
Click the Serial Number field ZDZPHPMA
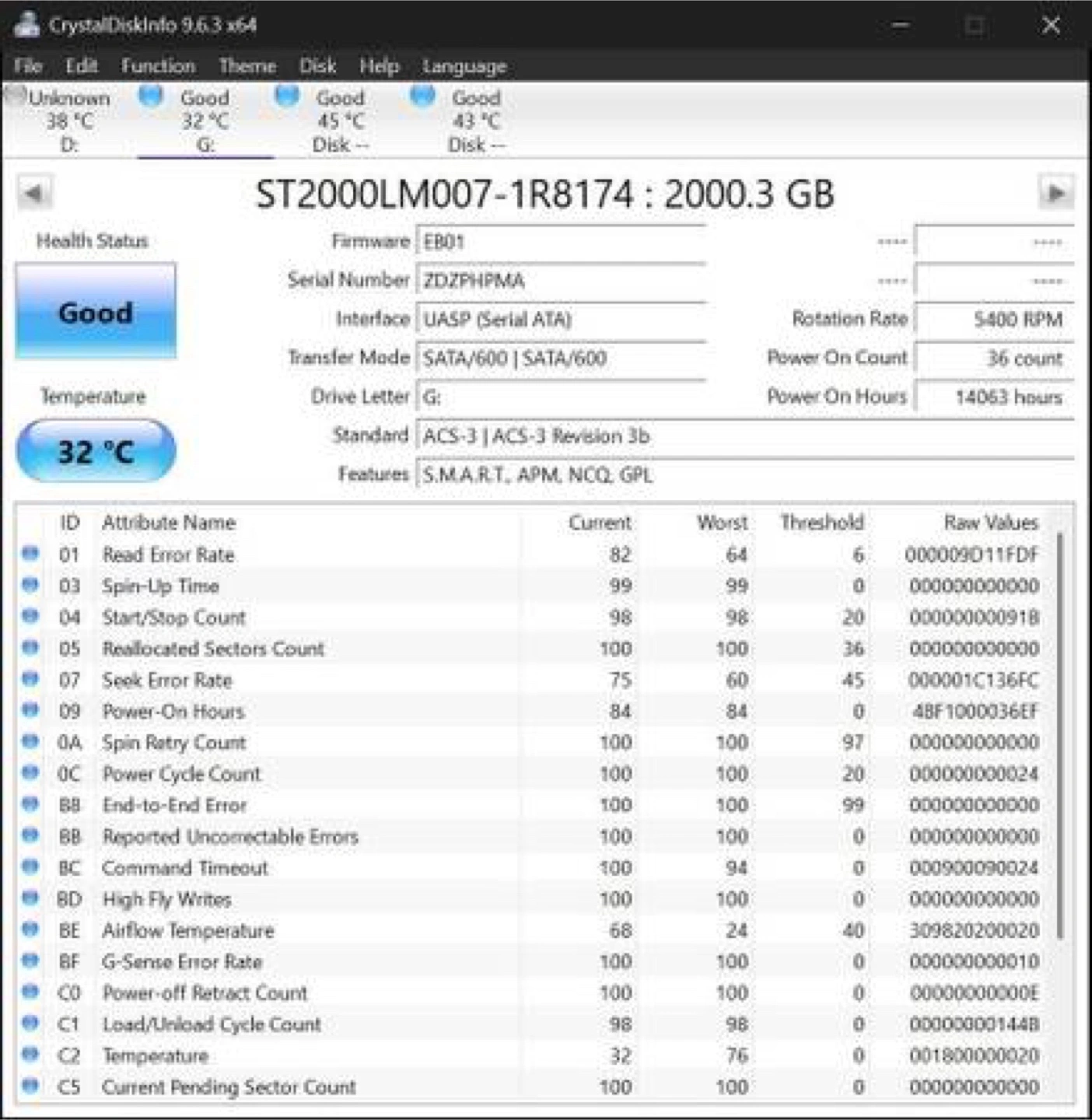pos(561,281)
